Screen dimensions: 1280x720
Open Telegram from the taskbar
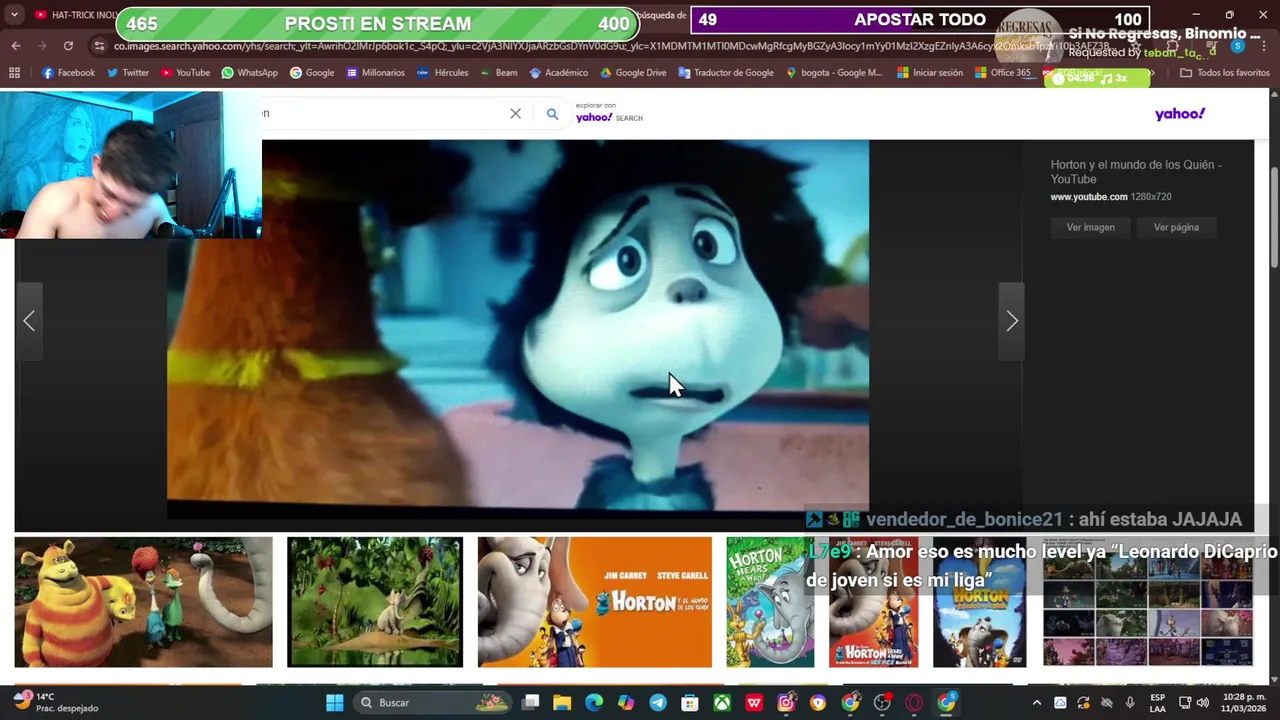tap(658, 702)
